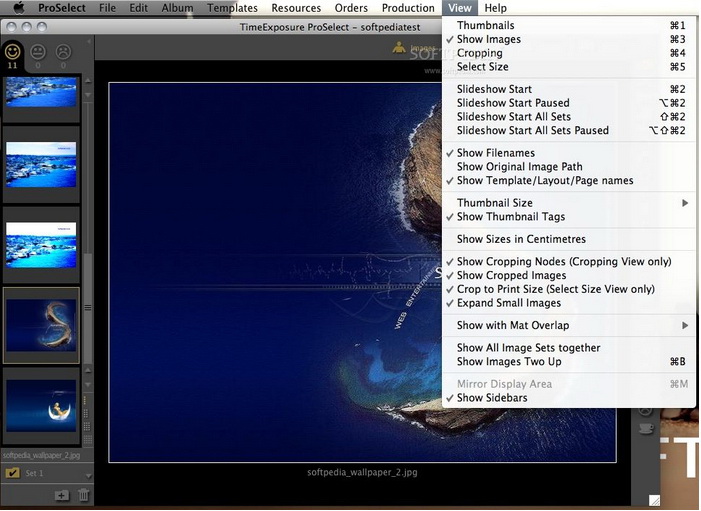701x511 pixels.
Task: Disable Show Thumbnail Tags option
Action: [x=510, y=217]
